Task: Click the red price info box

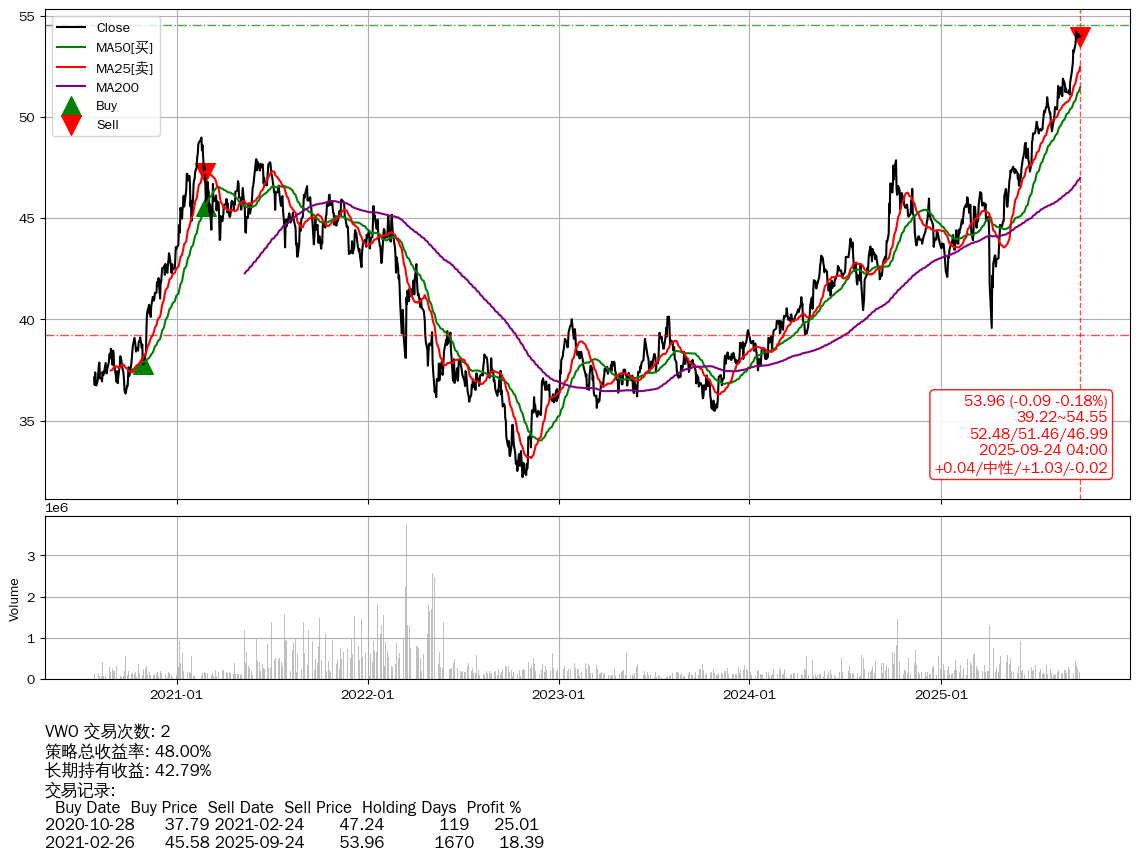Action: coord(1021,434)
